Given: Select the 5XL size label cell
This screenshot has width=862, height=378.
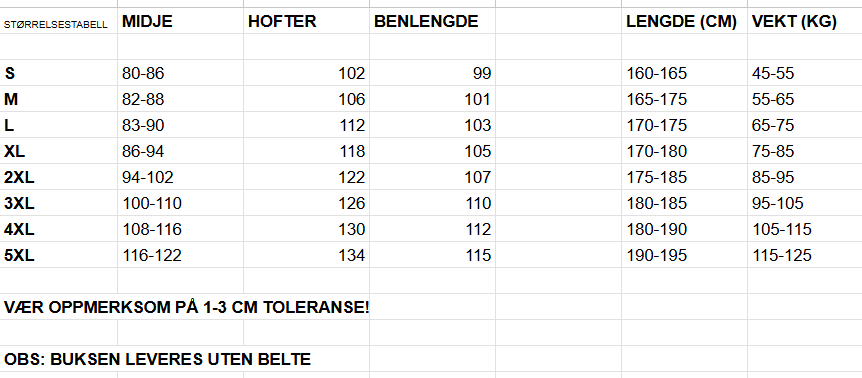Looking at the screenshot, I should click(58, 255).
